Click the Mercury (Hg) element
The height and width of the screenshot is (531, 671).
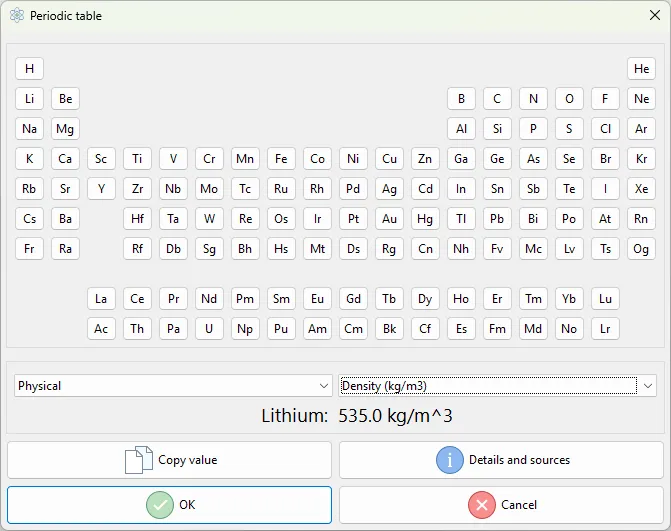click(425, 219)
